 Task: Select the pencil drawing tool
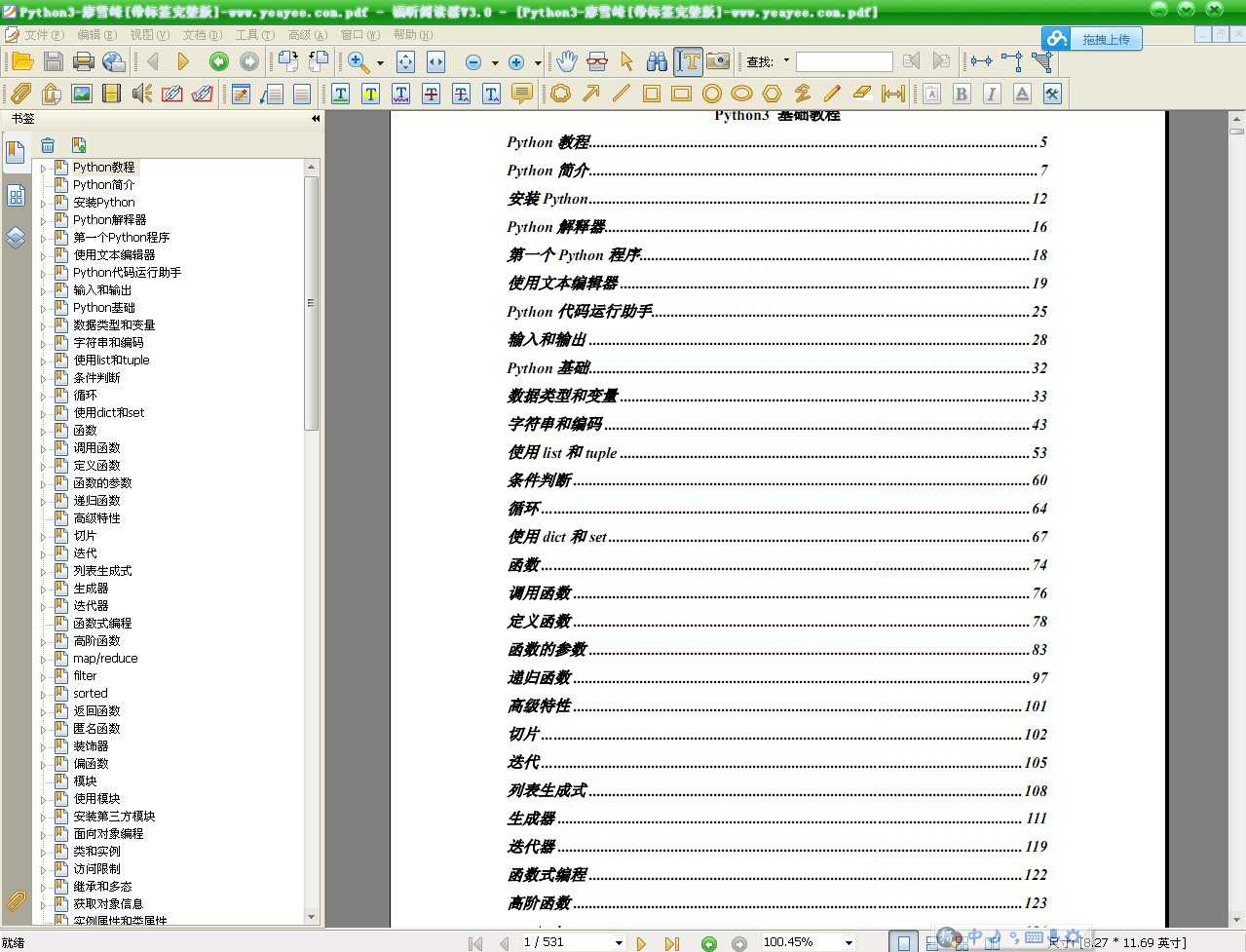click(x=832, y=94)
